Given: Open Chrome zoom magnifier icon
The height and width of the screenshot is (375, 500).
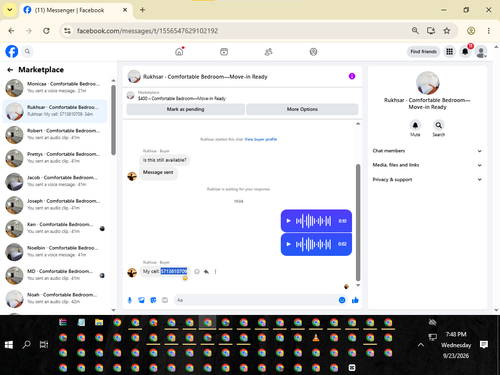Looking at the screenshot, I should pos(415,31).
